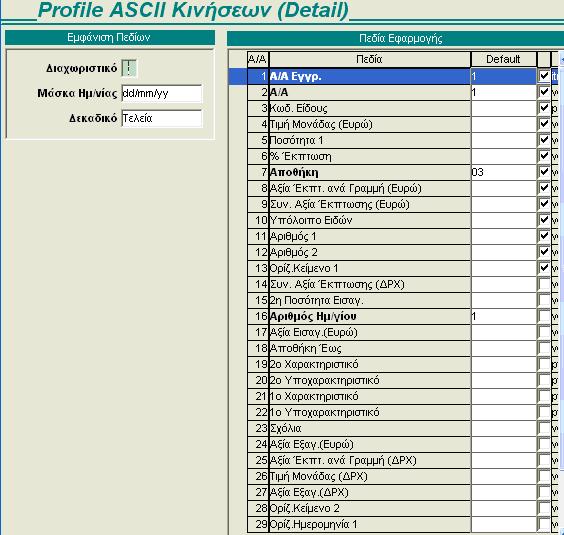564x535 pixels.
Task: Select the Τιμή Μονάδας (ΔΡΧ) row
Action: point(370,476)
